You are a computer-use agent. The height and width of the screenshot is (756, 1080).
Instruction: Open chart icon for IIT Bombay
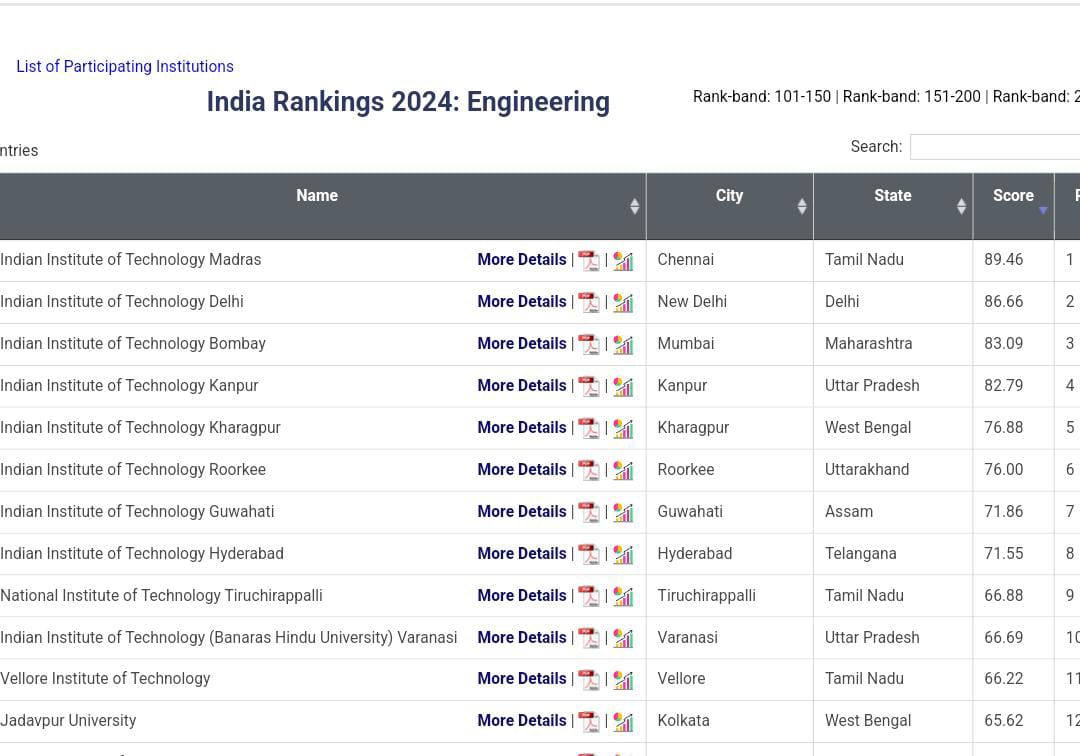pos(623,345)
